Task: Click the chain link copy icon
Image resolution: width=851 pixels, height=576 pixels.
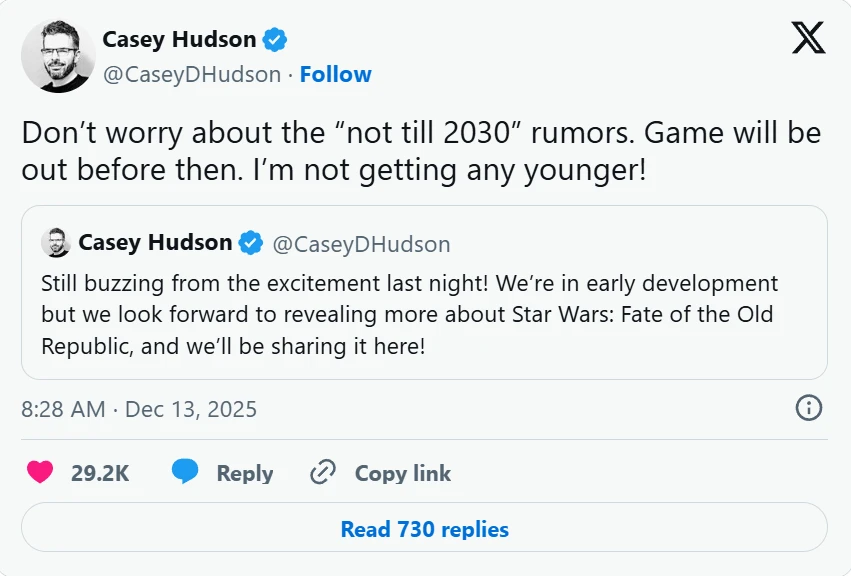Action: 322,472
